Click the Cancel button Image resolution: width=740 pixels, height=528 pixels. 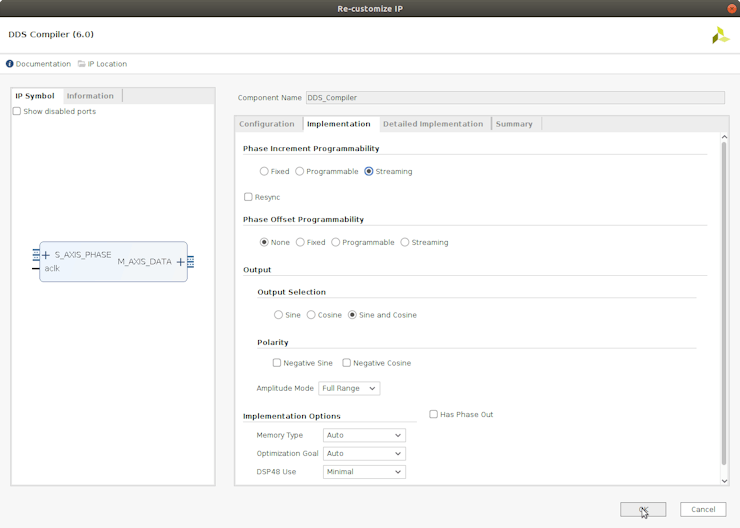point(703,510)
